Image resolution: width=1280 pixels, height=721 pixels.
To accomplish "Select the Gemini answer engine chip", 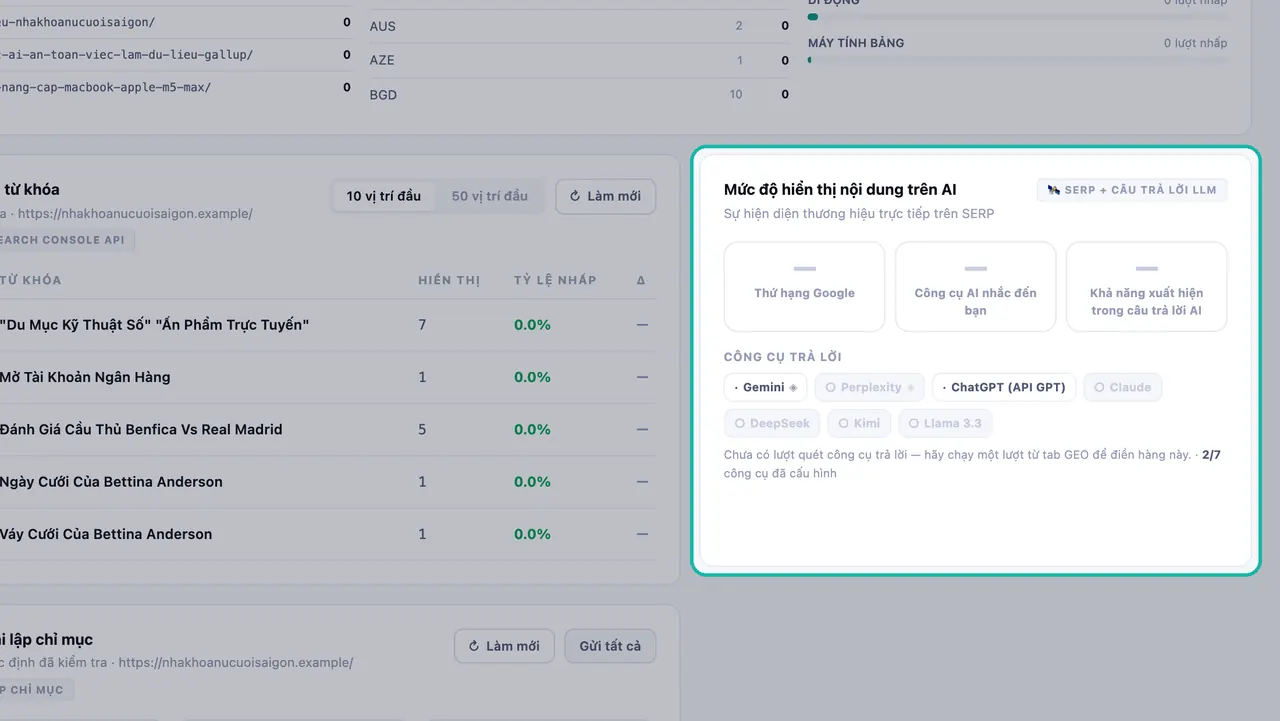I will (x=765, y=387).
